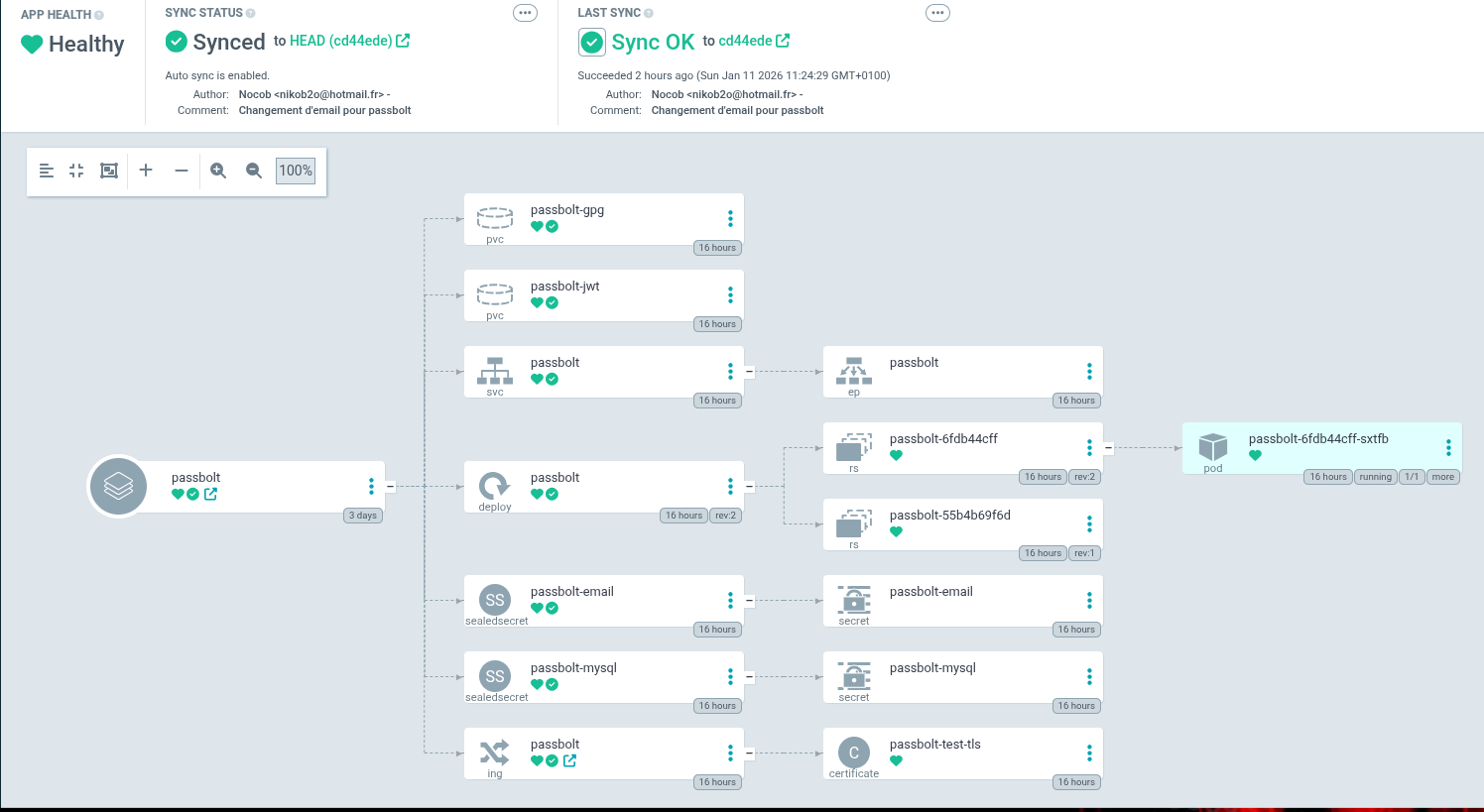
Task: Open external link icon on passbolt application node
Action: click(x=210, y=495)
